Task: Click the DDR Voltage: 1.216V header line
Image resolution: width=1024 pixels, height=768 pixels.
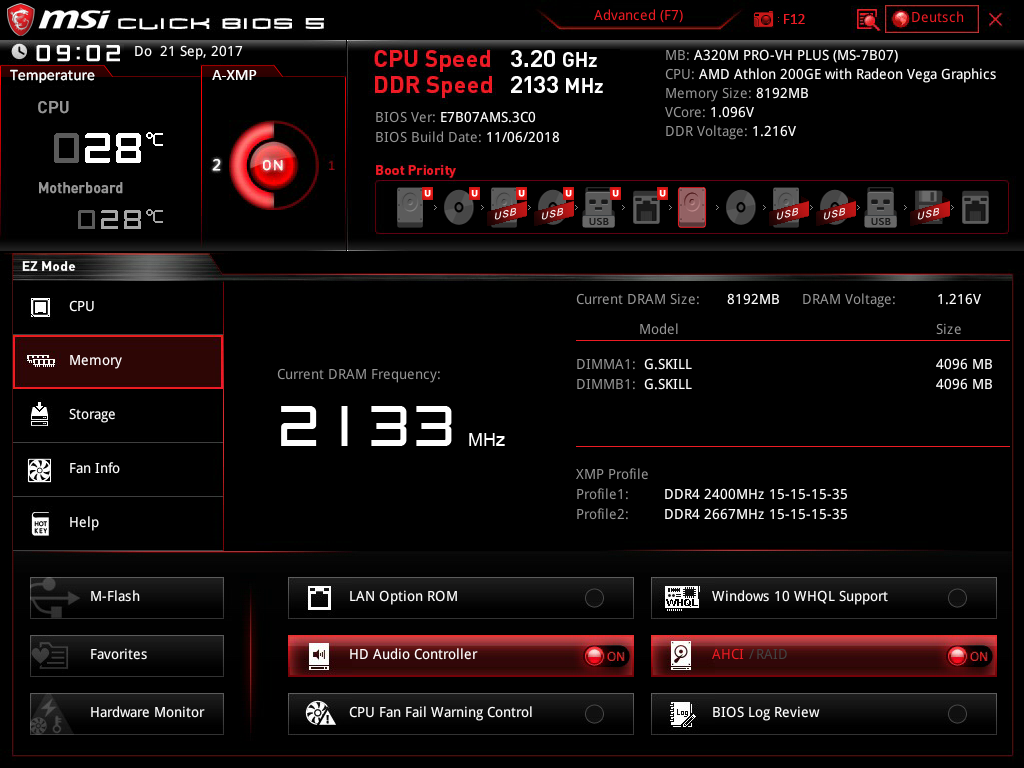Action: pos(730,131)
